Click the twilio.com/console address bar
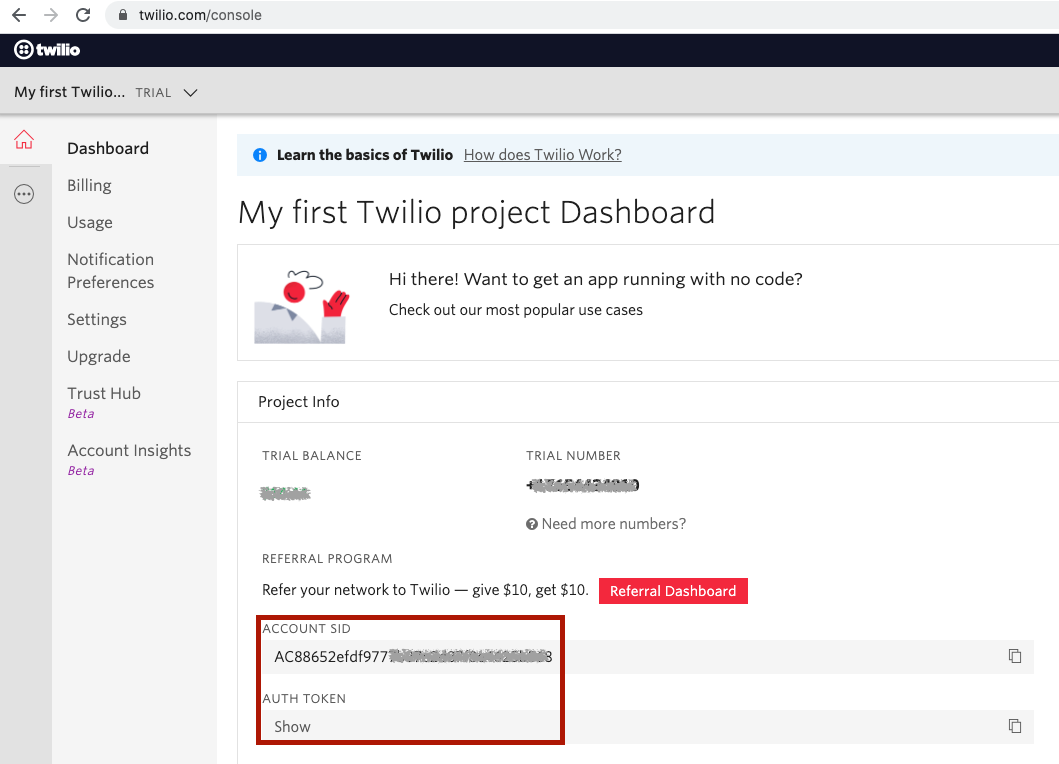This screenshot has width=1059, height=764. [x=581, y=15]
